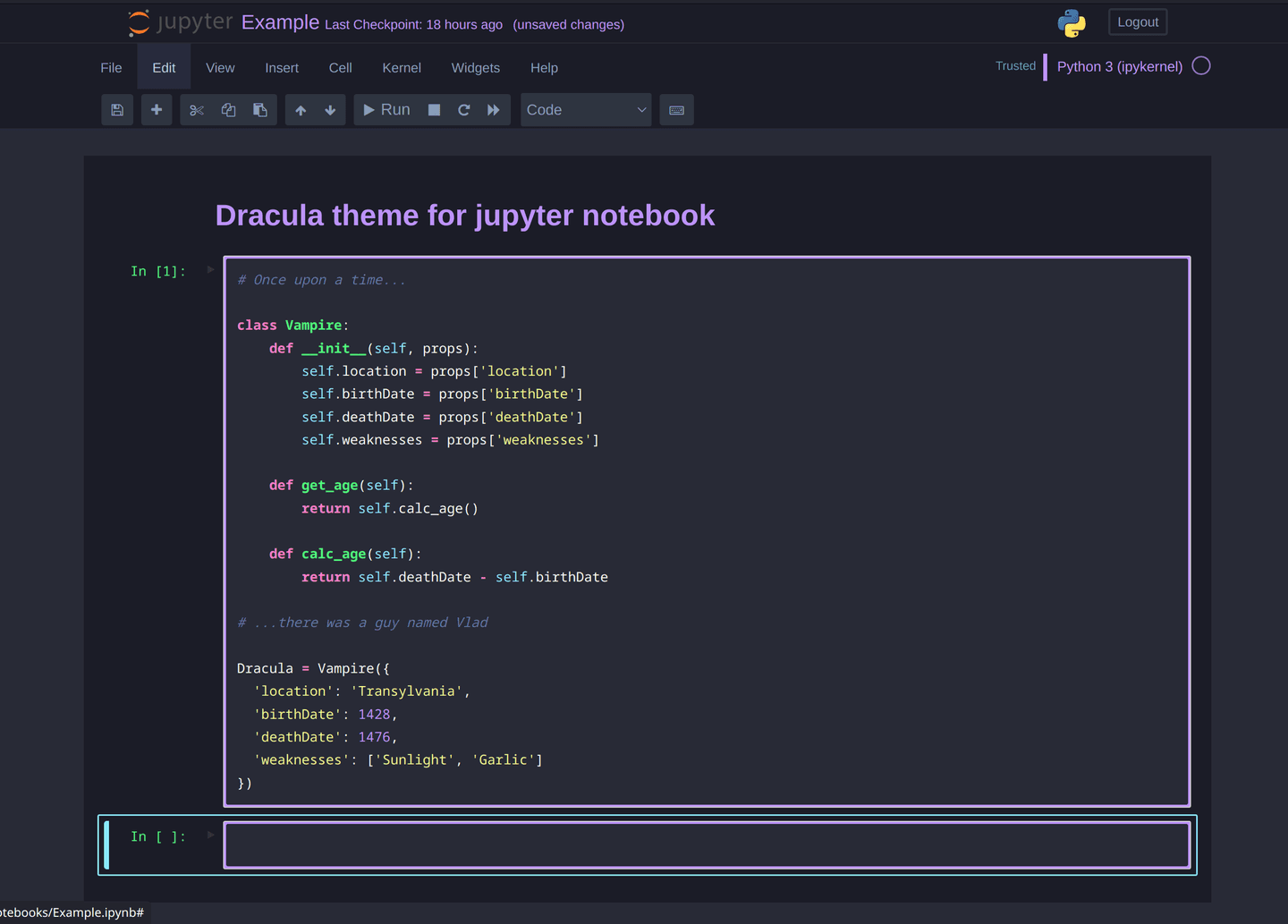Restart kernel and run all via fast-forward icon
This screenshot has height=924, width=1288.
coord(493,109)
